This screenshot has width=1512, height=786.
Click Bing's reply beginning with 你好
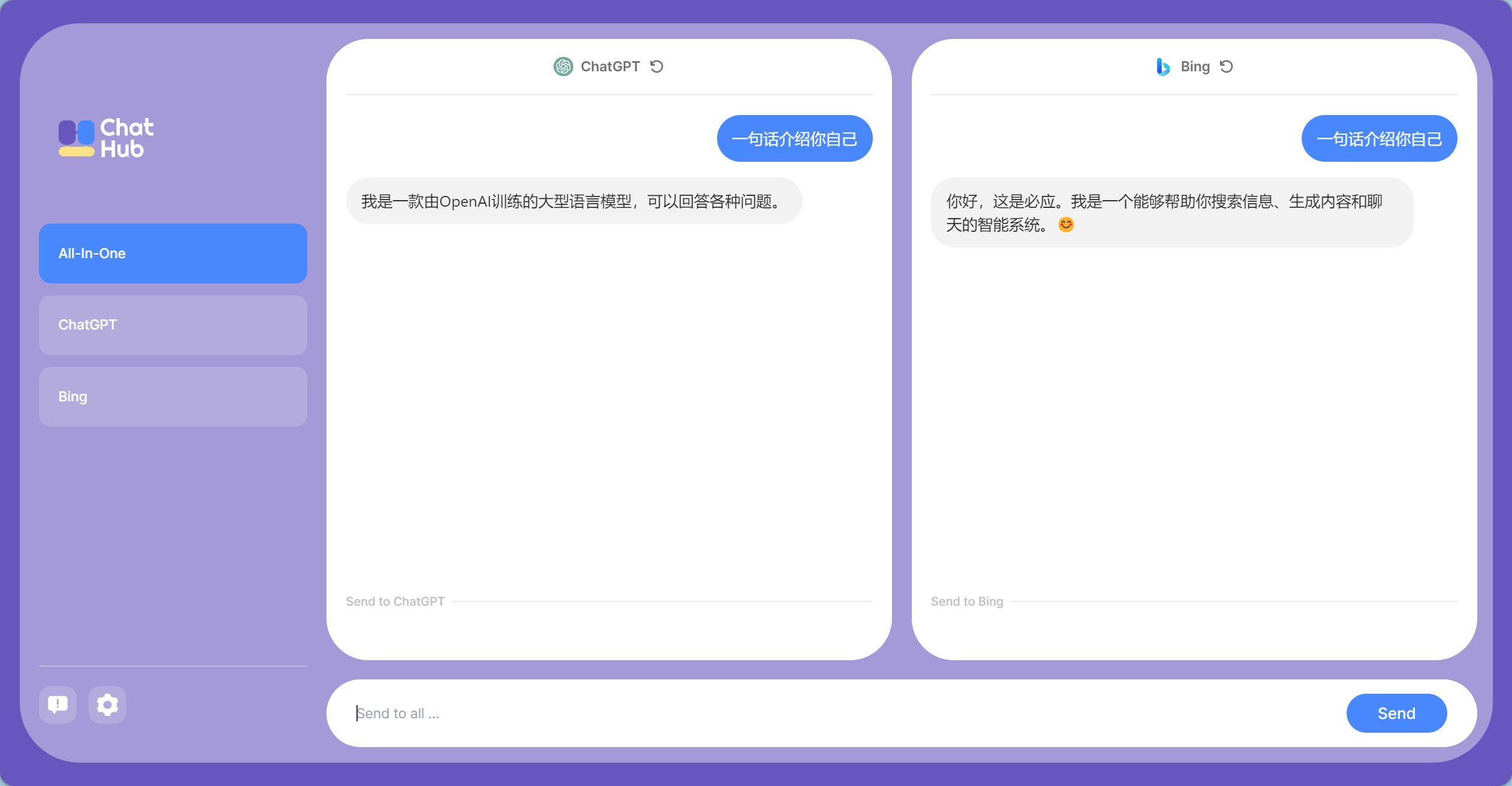(1172, 212)
